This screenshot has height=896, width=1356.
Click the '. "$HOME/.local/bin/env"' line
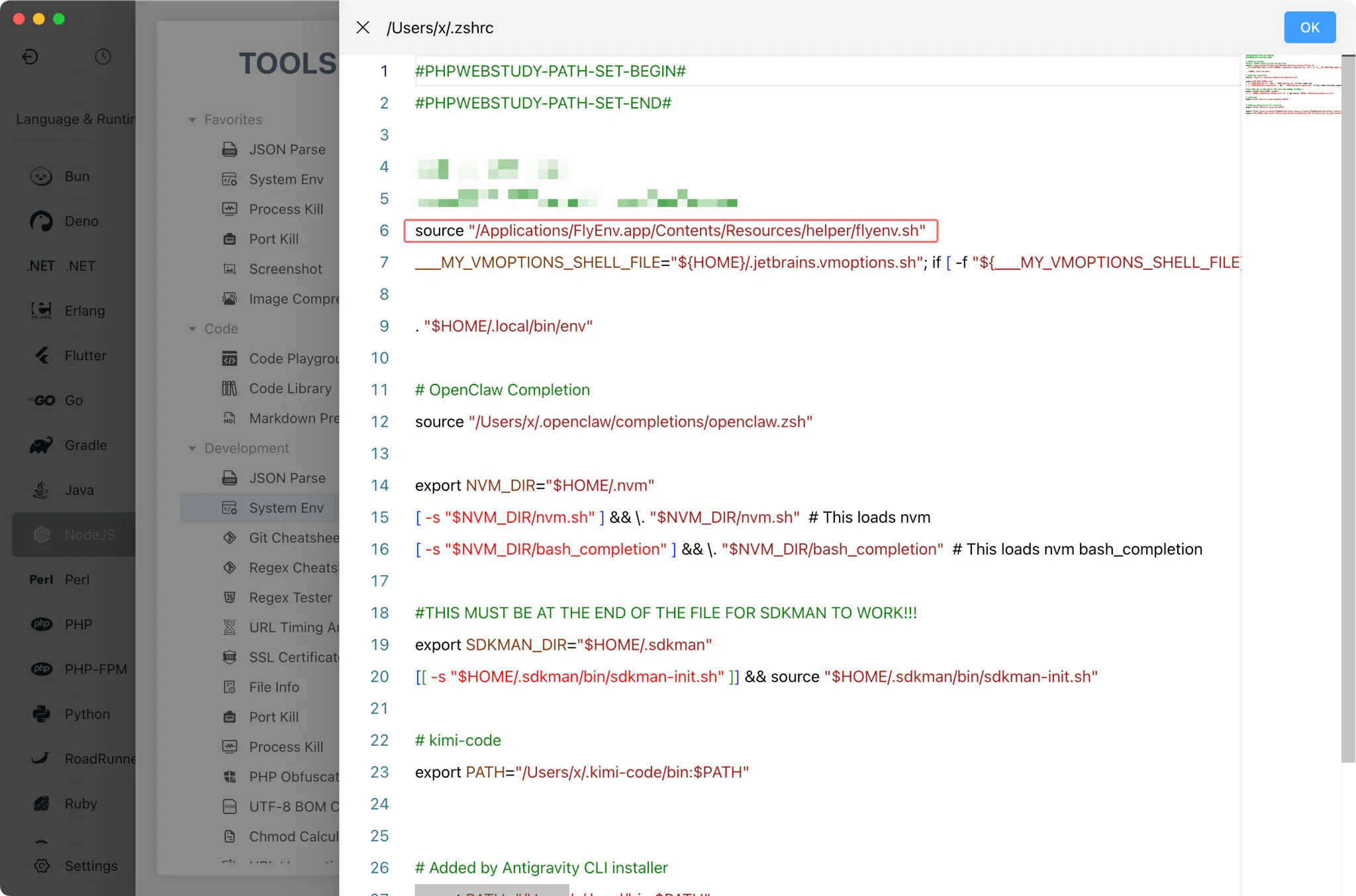(x=504, y=326)
